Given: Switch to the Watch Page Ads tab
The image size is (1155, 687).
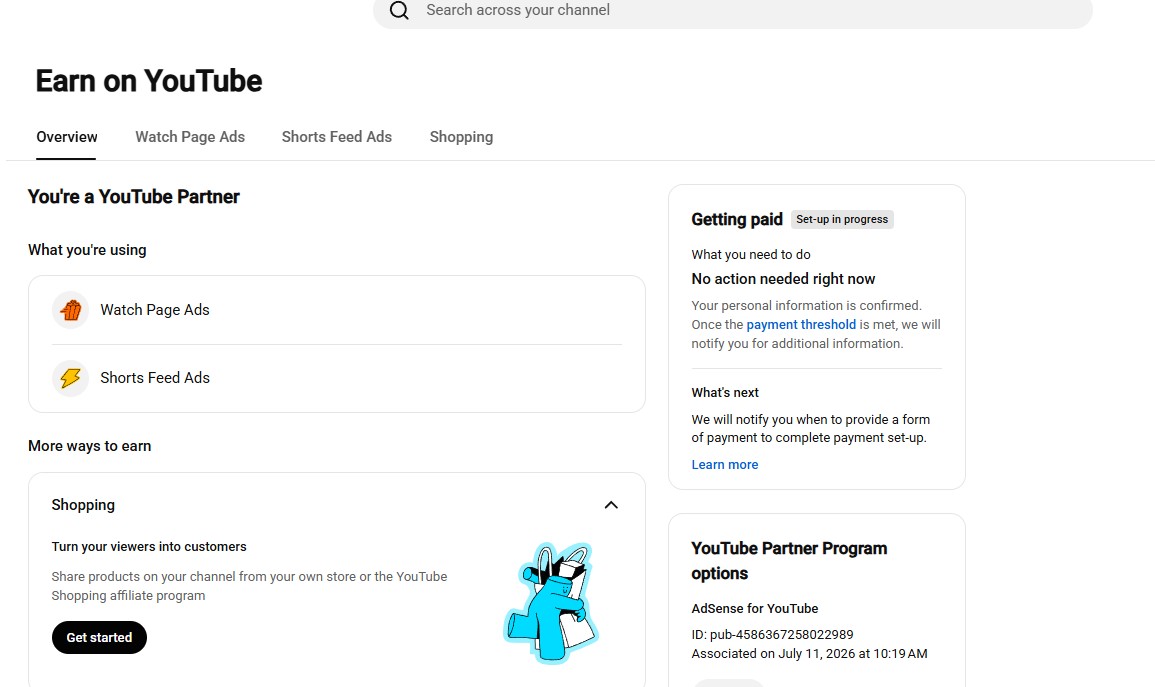Looking at the screenshot, I should click(x=190, y=137).
